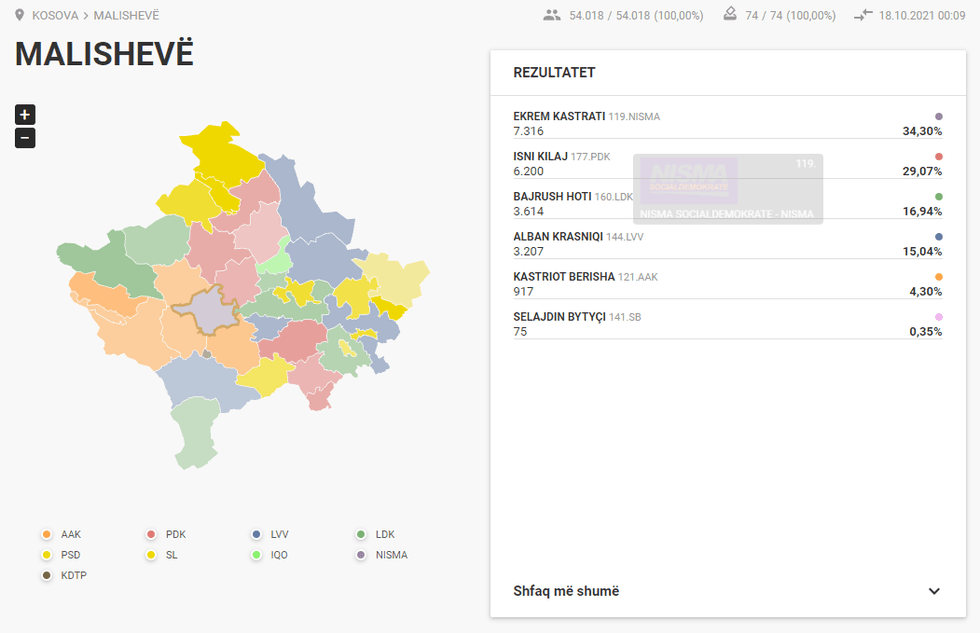Click the voters people icon

(x=551, y=16)
